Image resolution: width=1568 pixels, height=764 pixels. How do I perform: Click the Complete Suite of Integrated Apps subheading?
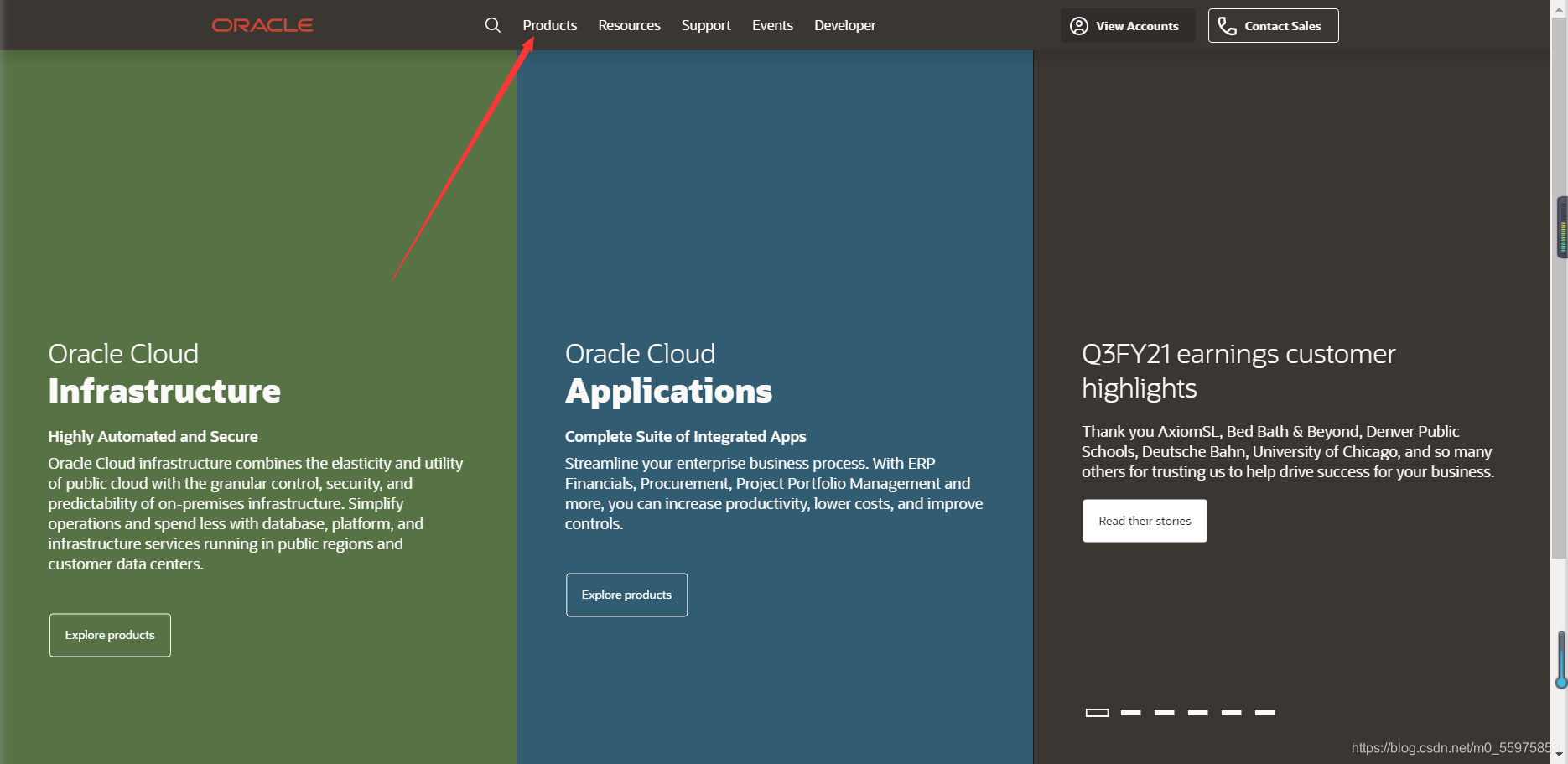coord(685,437)
